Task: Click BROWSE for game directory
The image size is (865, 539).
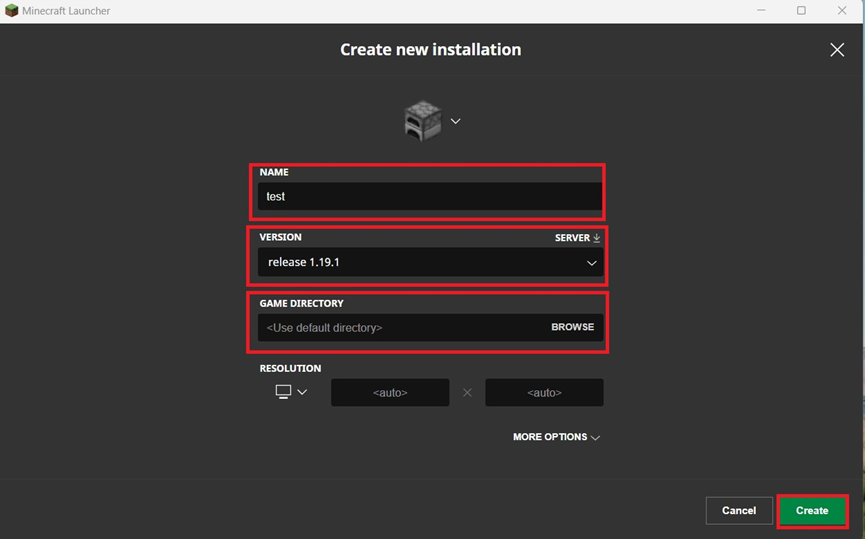Action: (x=573, y=327)
